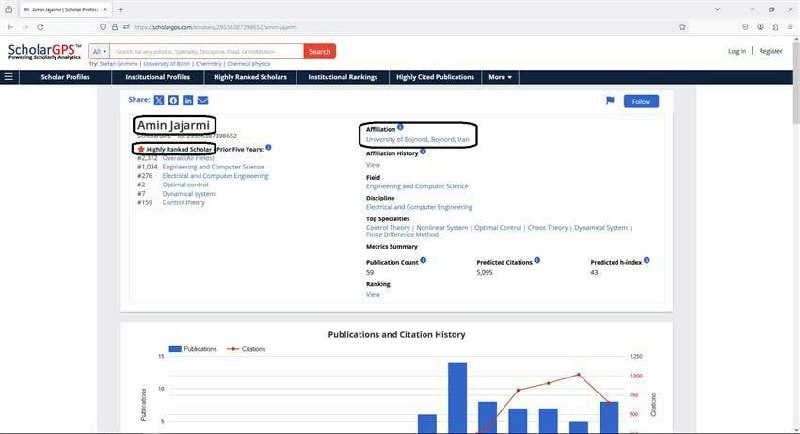Click info icon beside Affiliation
The height and width of the screenshot is (434, 800).
400,127
